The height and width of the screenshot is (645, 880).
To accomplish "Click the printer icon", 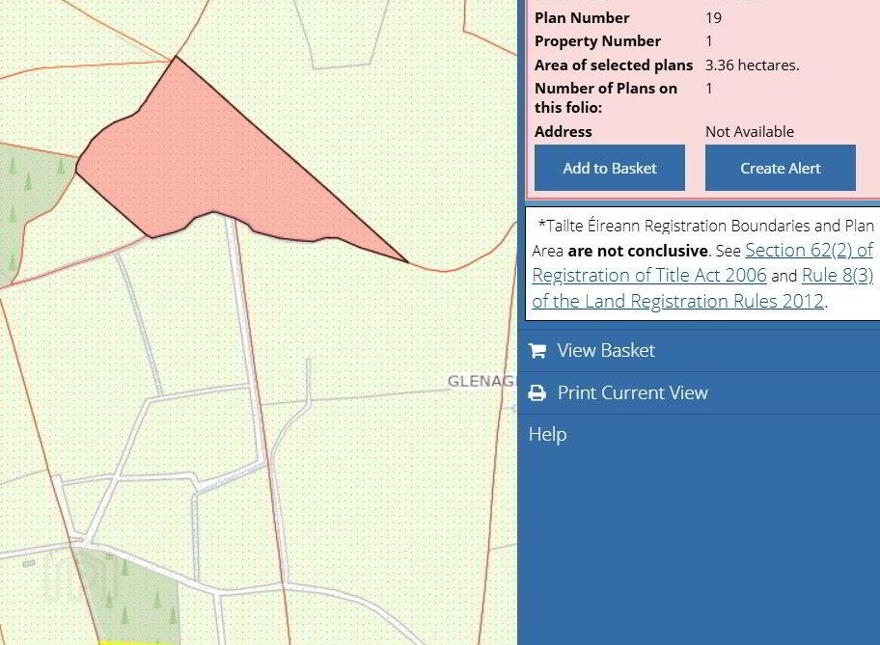I will (x=537, y=393).
